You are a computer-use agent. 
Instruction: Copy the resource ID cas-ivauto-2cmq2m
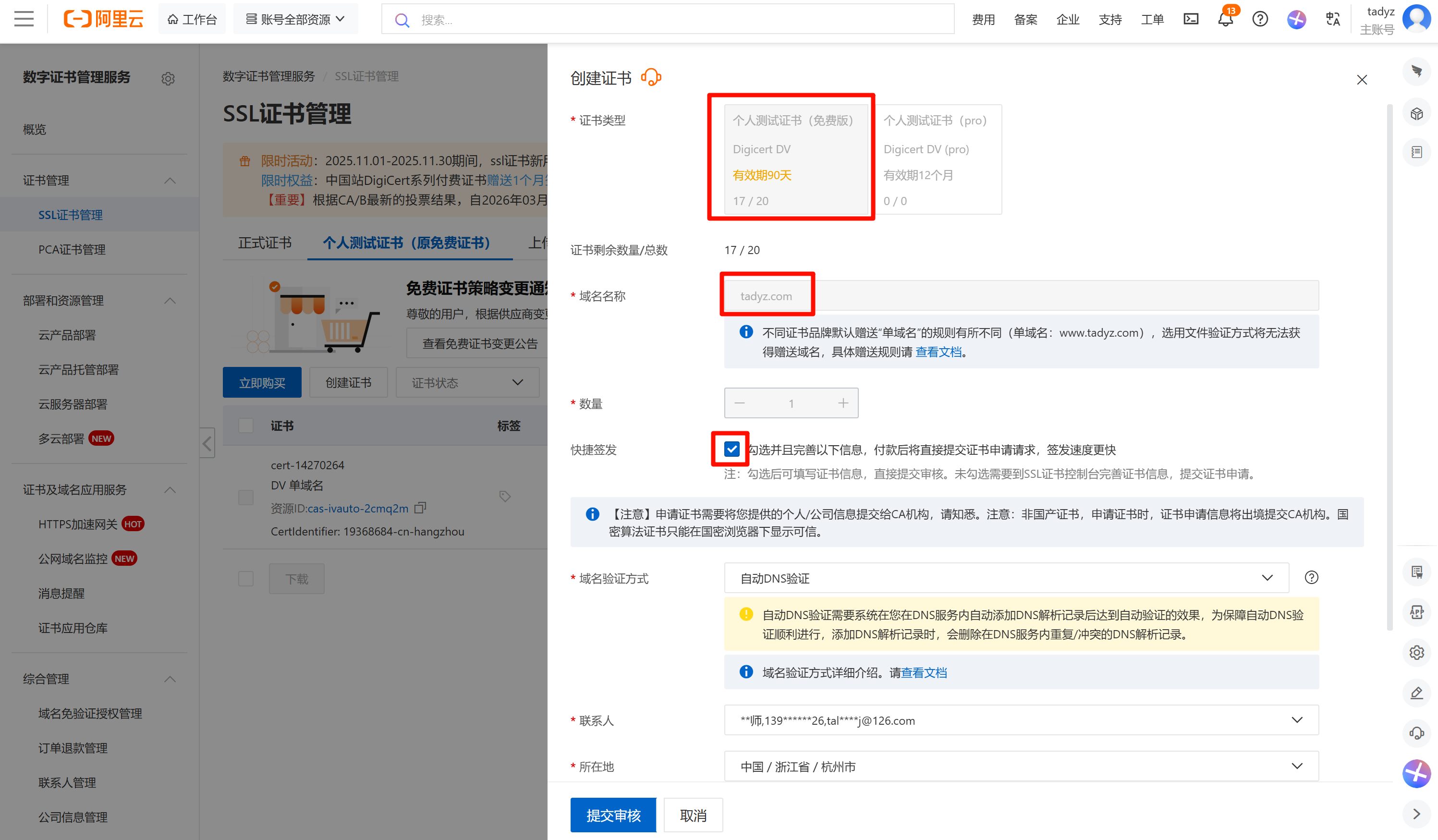pyautogui.click(x=421, y=507)
